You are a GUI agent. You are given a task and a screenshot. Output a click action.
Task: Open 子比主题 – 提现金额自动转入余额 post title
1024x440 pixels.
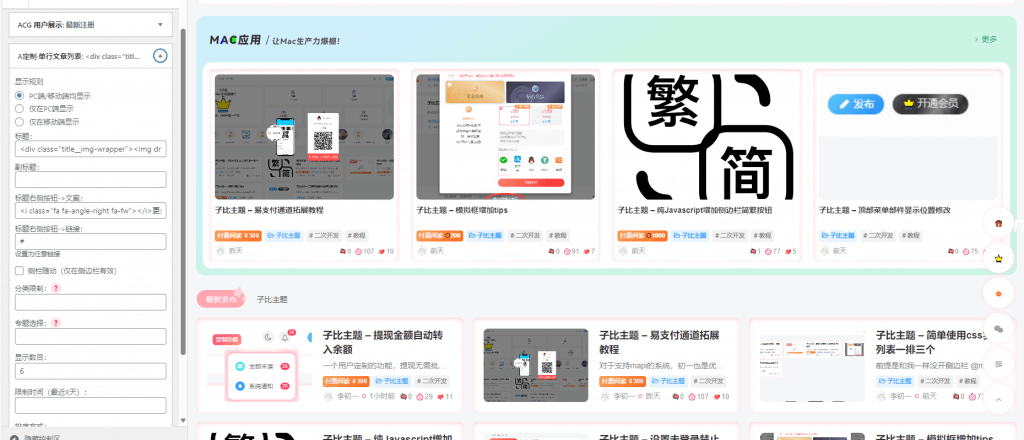coord(383,342)
